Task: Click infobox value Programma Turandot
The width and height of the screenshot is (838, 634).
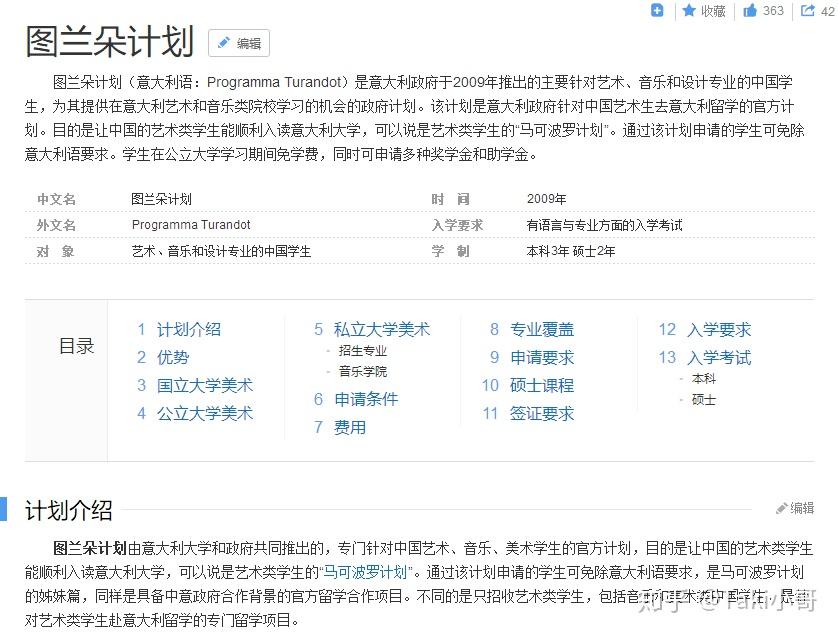Action: [x=191, y=225]
